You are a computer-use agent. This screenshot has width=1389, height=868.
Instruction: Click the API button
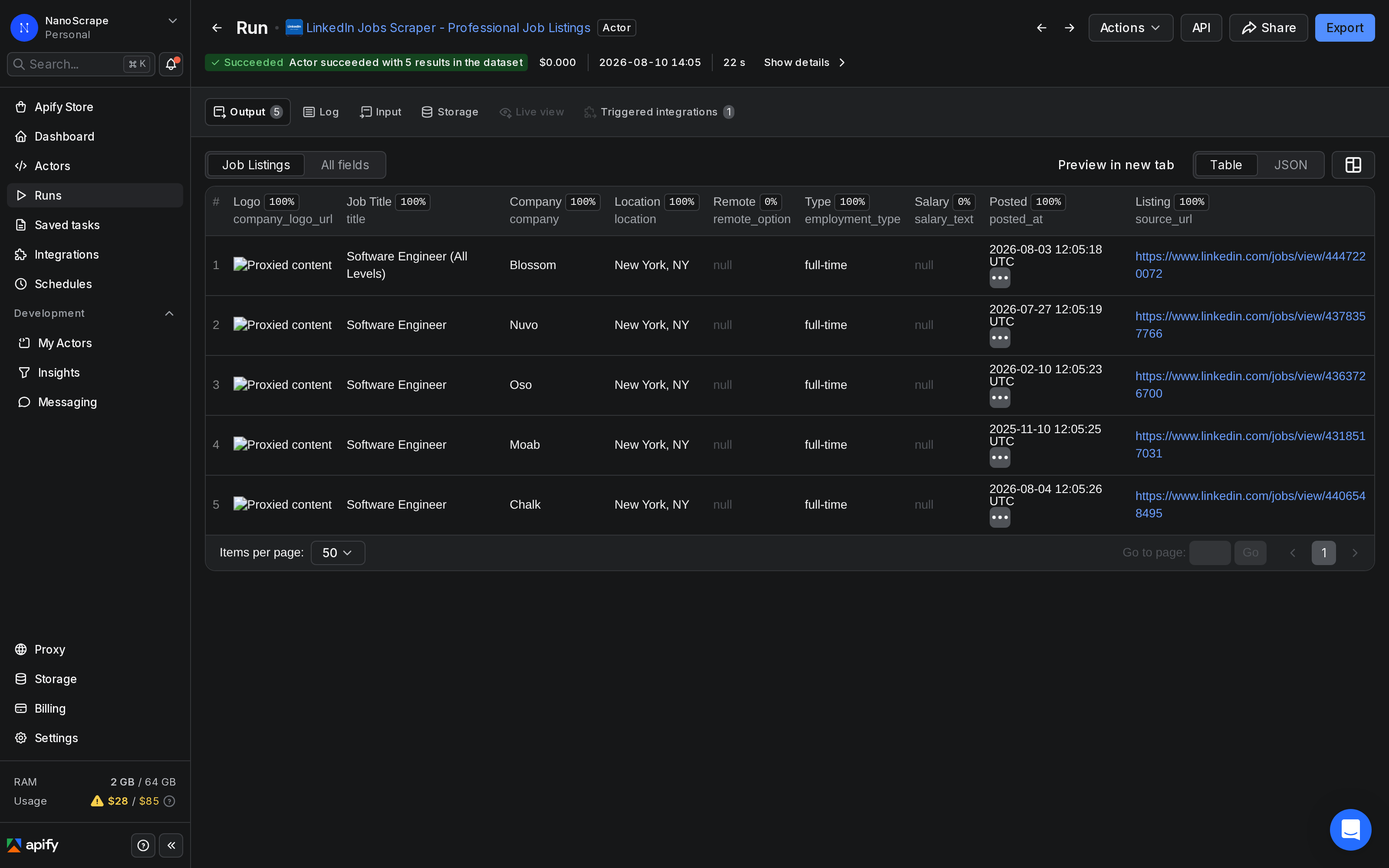(1201, 27)
